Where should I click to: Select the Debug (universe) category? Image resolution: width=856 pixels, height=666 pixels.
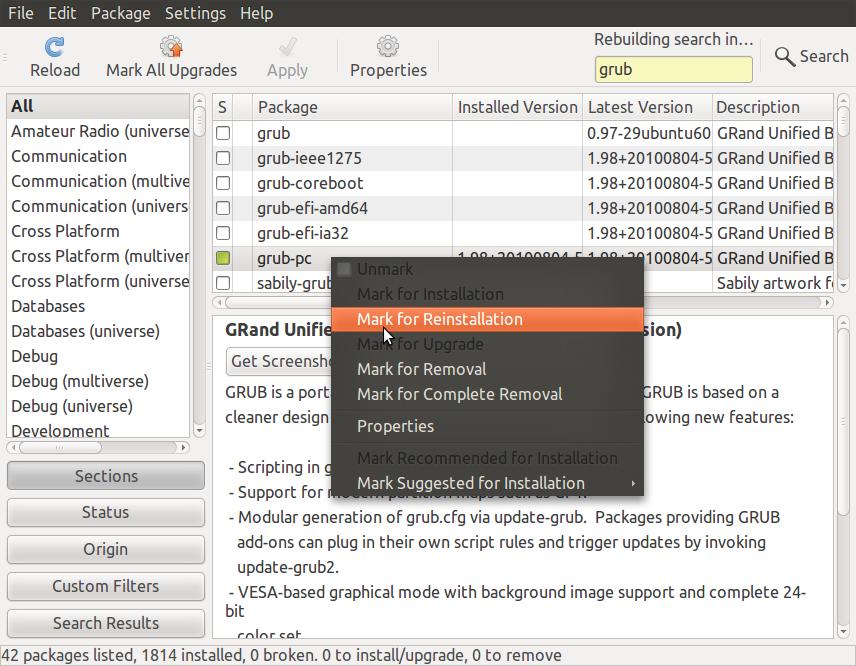tap(98, 407)
